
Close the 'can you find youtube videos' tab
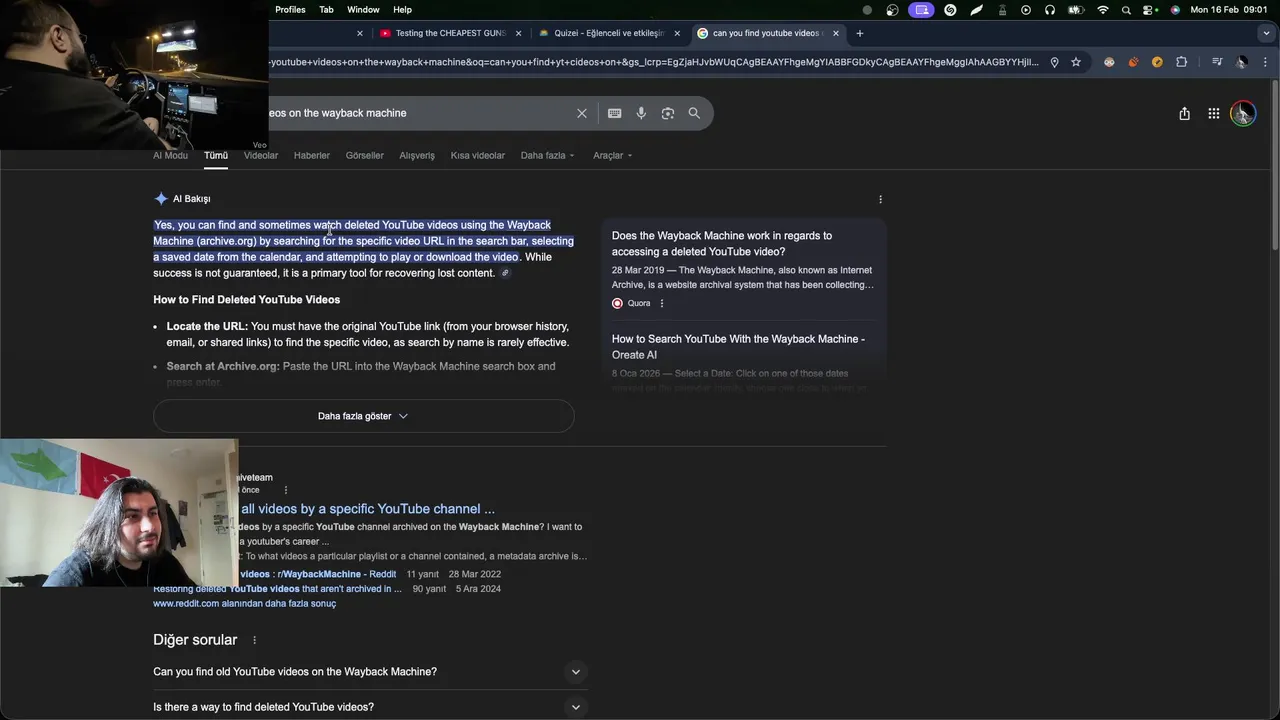tap(836, 33)
